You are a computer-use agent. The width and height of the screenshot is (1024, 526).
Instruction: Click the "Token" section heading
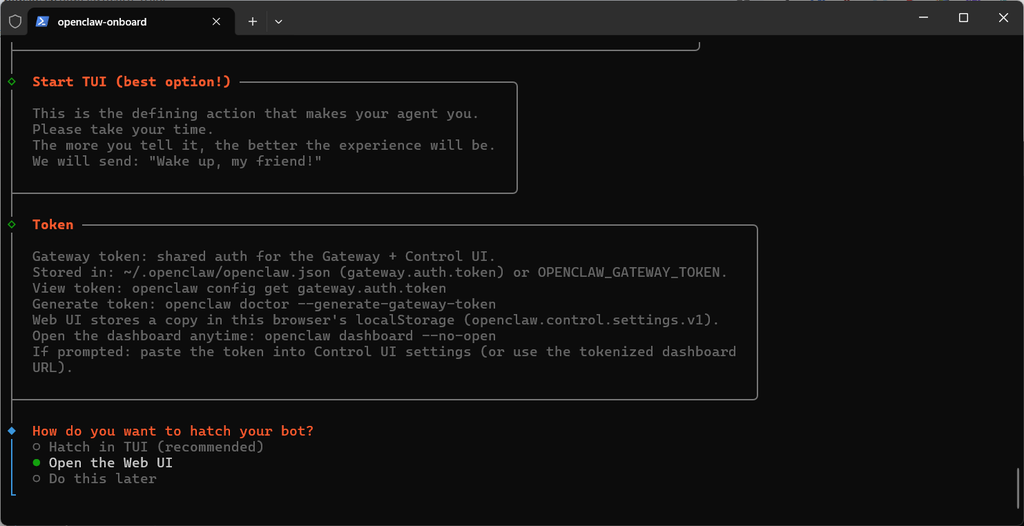click(53, 225)
